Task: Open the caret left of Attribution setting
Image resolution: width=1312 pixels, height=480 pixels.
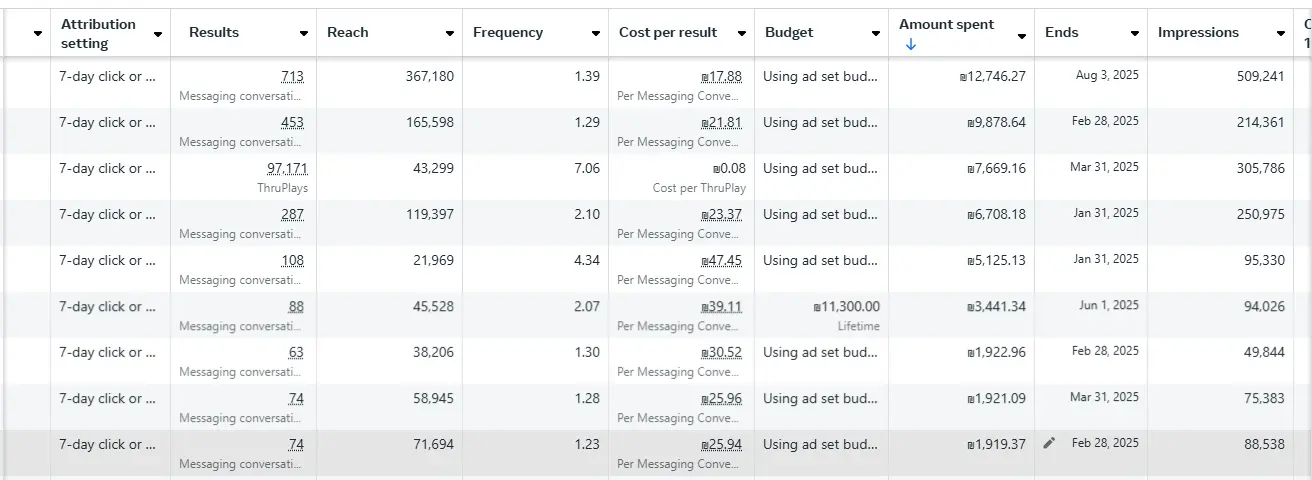Action: point(38,34)
